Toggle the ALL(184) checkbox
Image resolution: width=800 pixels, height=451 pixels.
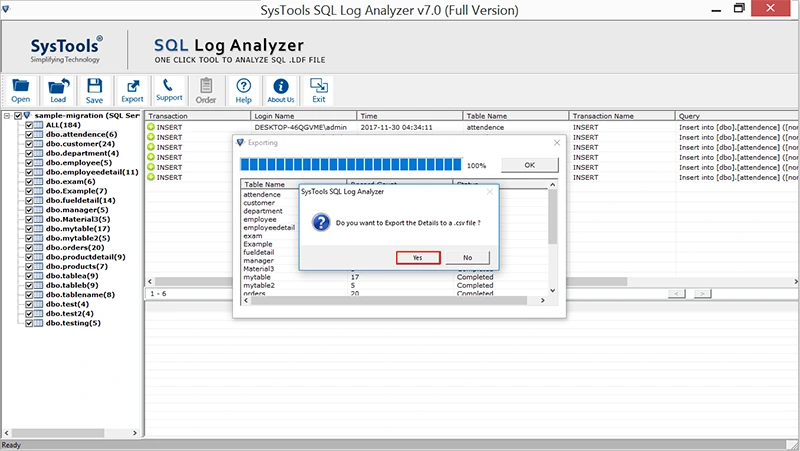(x=29, y=125)
